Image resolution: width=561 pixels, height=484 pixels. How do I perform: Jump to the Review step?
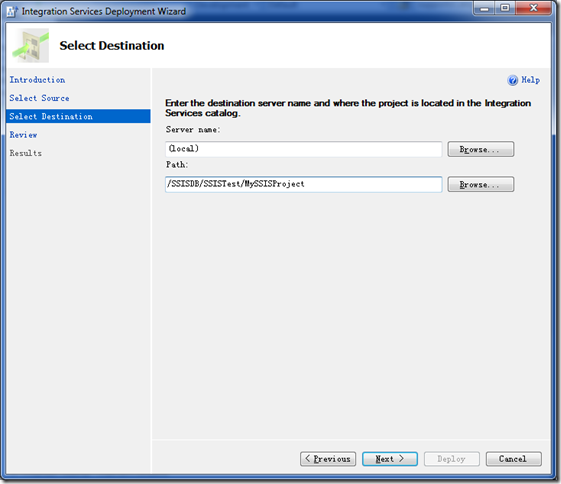23,135
